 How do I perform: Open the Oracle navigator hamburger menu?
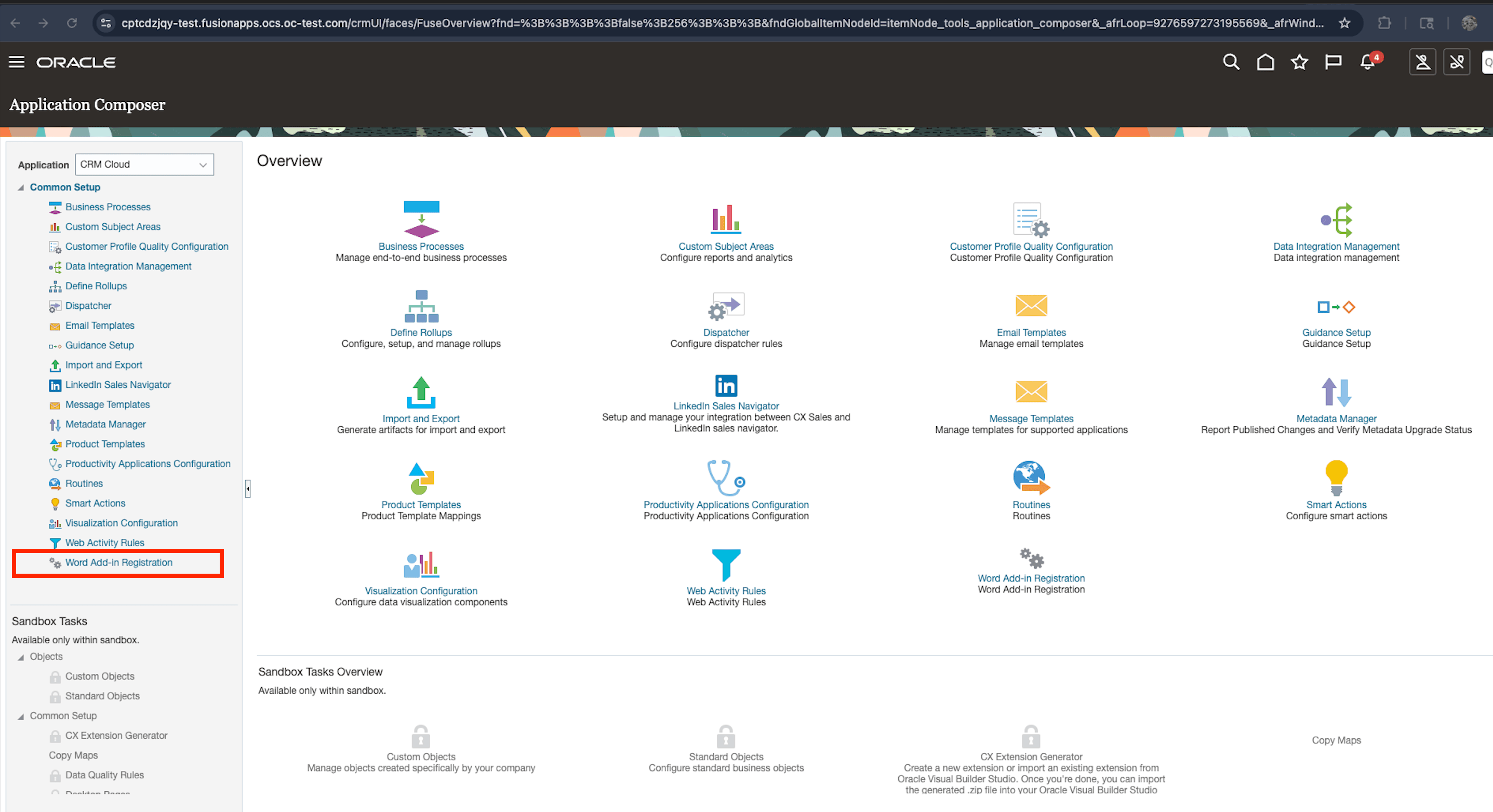[x=16, y=62]
